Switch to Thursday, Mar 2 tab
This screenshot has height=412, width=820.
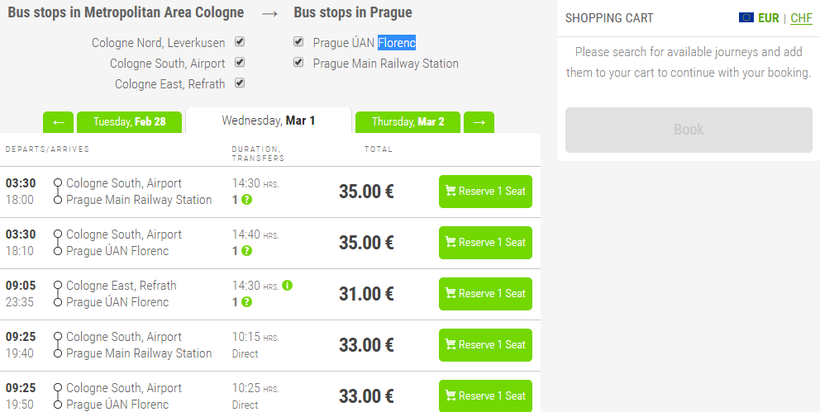[408, 122]
